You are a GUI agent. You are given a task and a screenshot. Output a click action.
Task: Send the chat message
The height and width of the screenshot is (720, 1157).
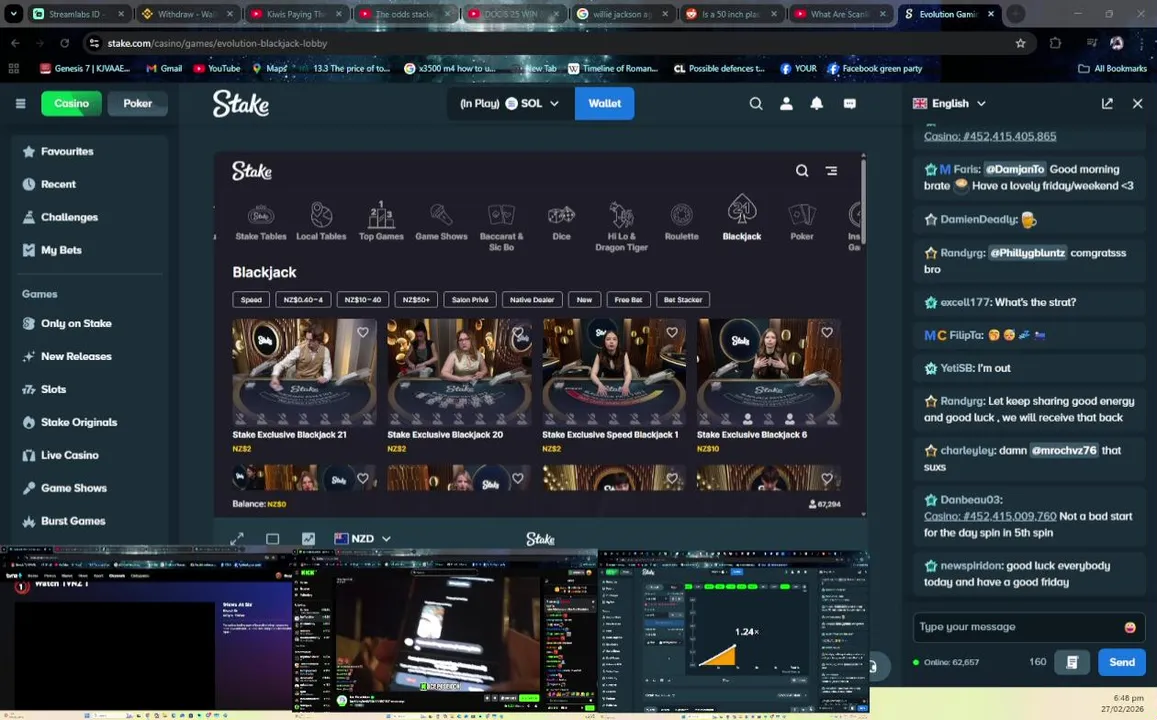point(1122,662)
